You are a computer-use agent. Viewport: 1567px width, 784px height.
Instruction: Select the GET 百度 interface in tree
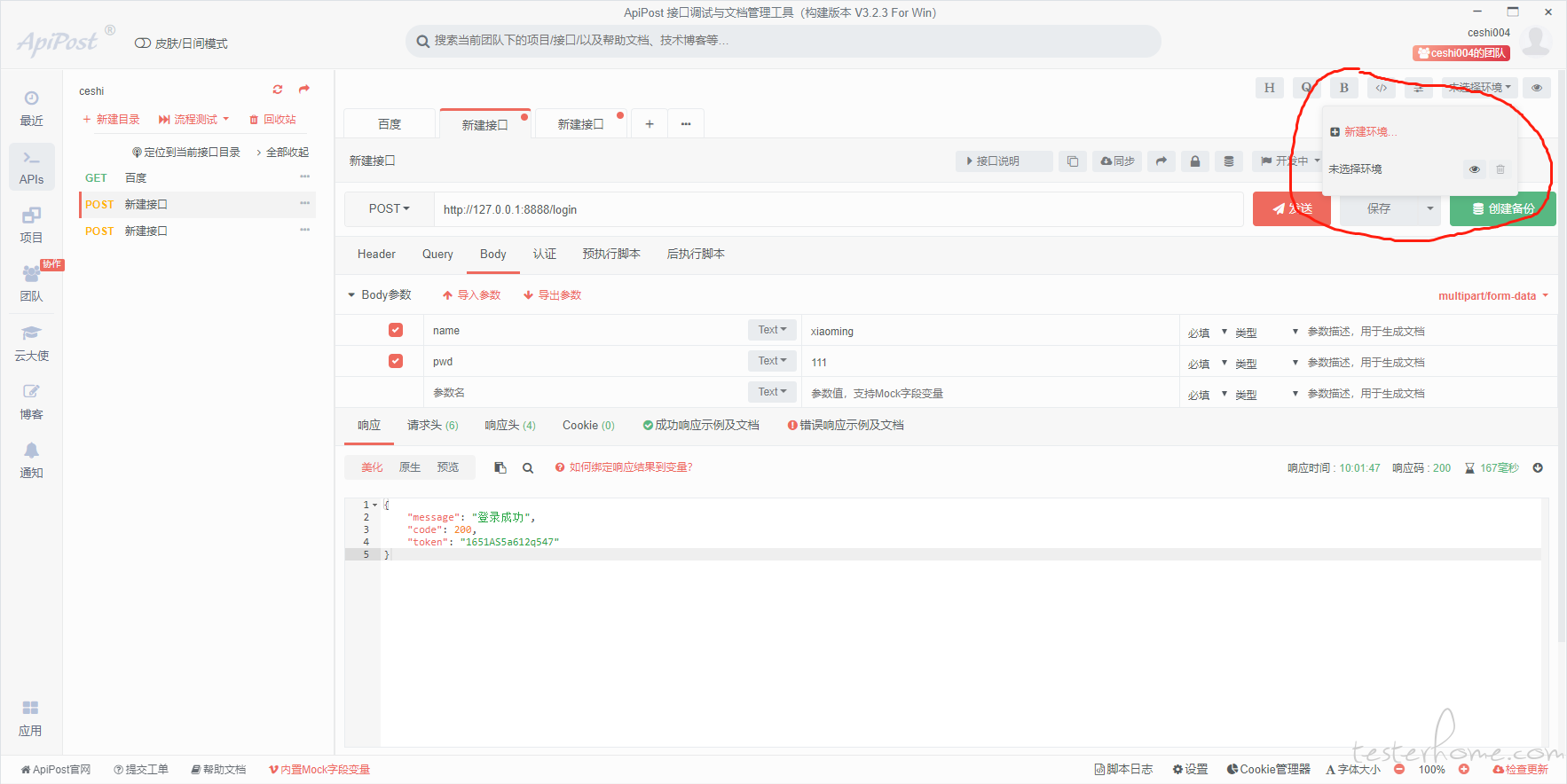197,178
